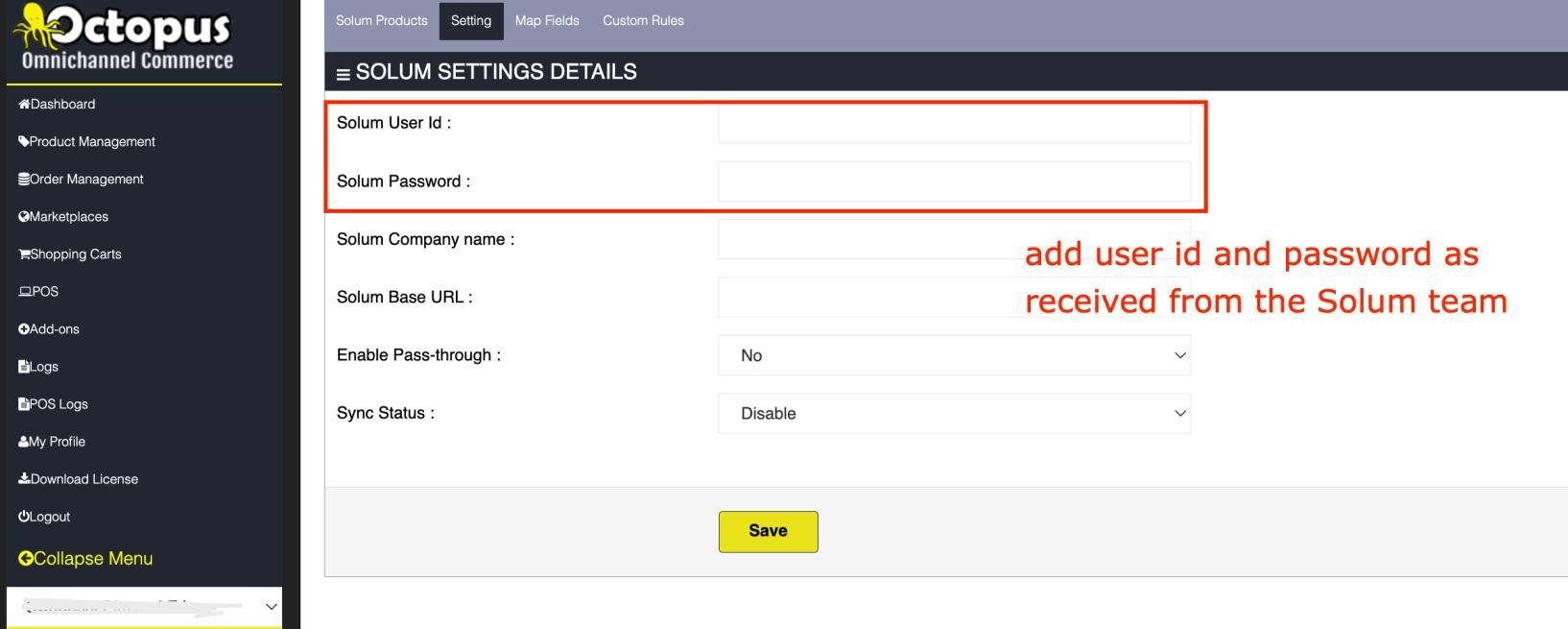Open the Enable Pass-through dropdown
This screenshot has height=629, width=1568.
tap(954, 355)
